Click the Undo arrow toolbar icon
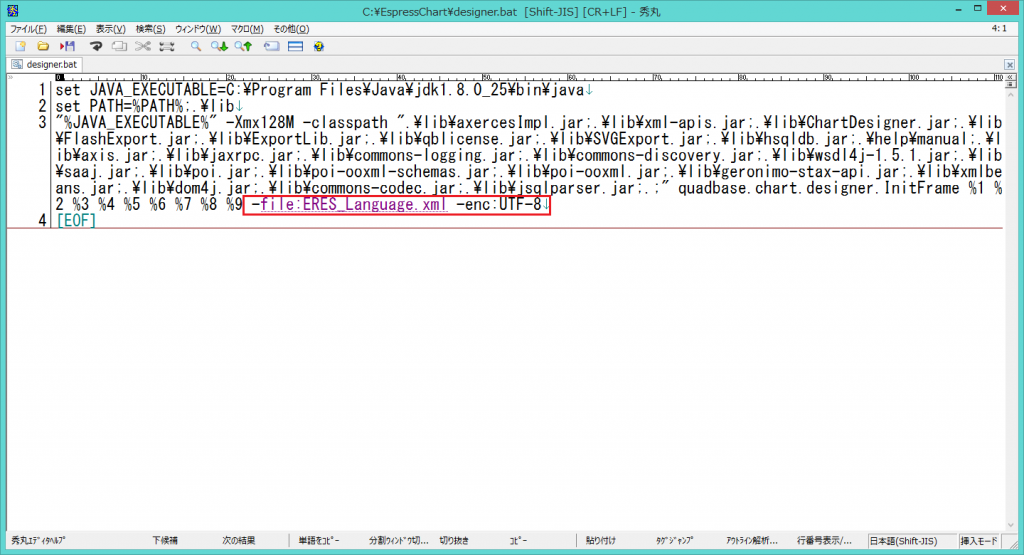This screenshot has height=555, width=1024. tap(97, 46)
